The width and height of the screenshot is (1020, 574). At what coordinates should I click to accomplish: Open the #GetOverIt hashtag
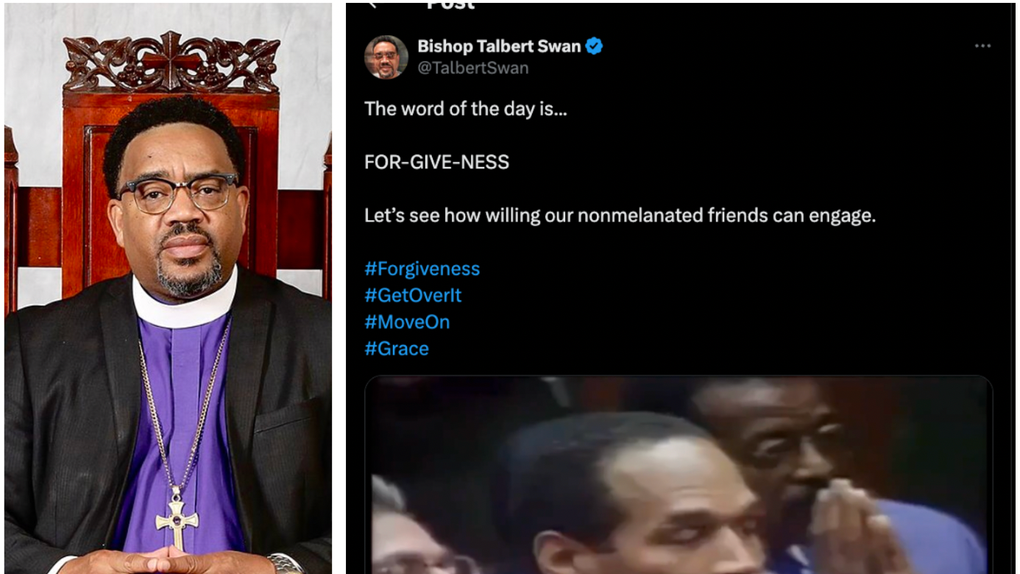[x=413, y=295]
